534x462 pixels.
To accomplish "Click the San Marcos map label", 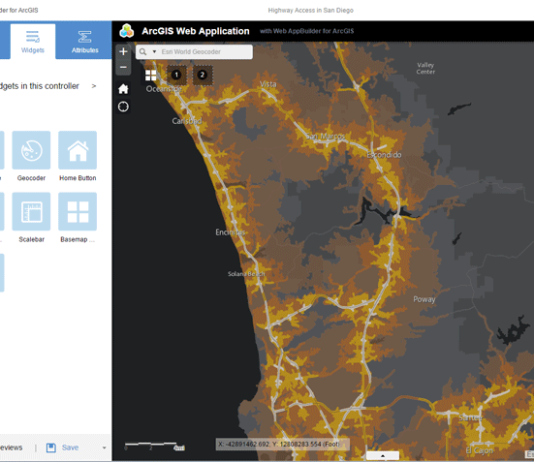I will click(x=325, y=137).
